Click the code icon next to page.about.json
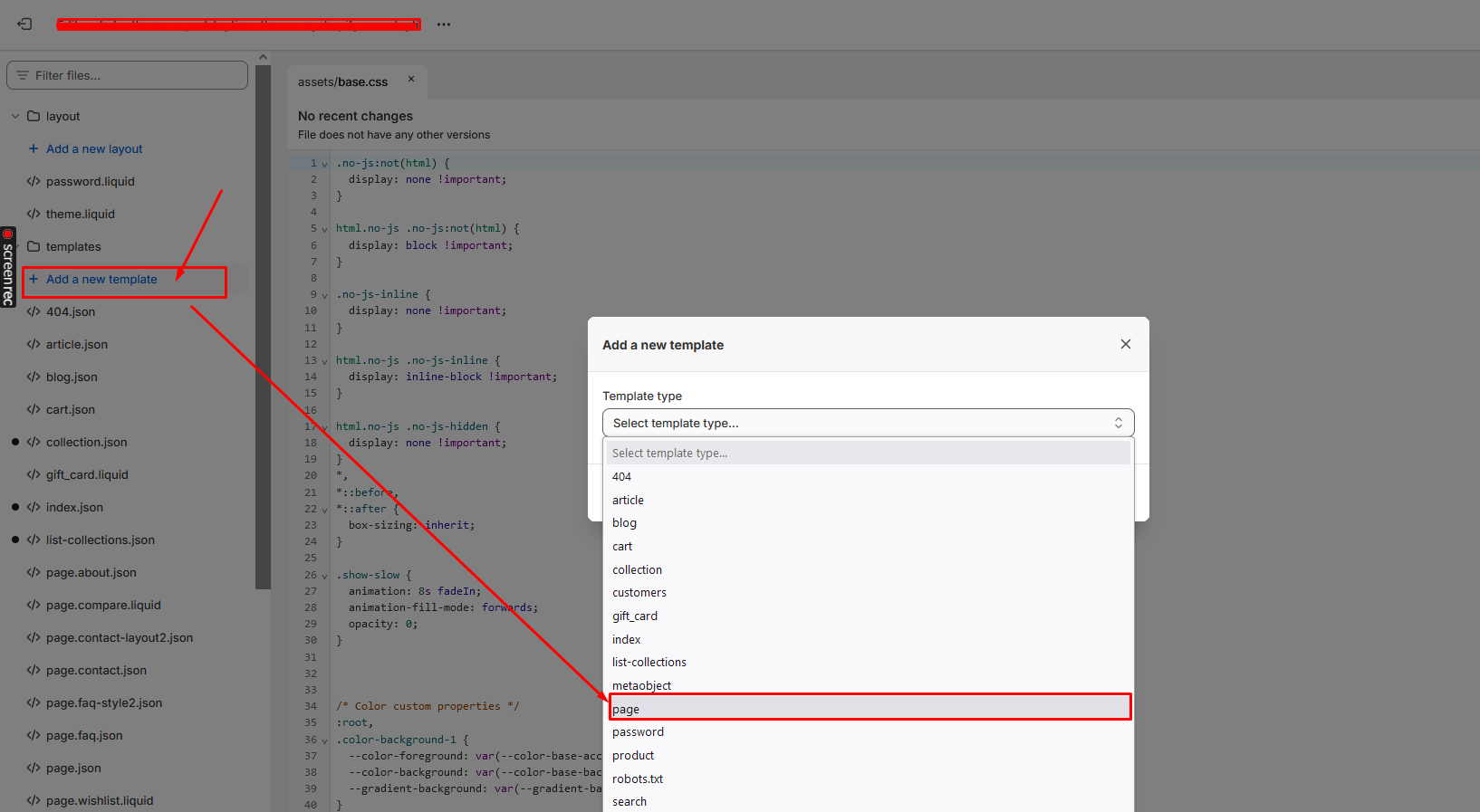The height and width of the screenshot is (812, 1480). pyautogui.click(x=34, y=572)
